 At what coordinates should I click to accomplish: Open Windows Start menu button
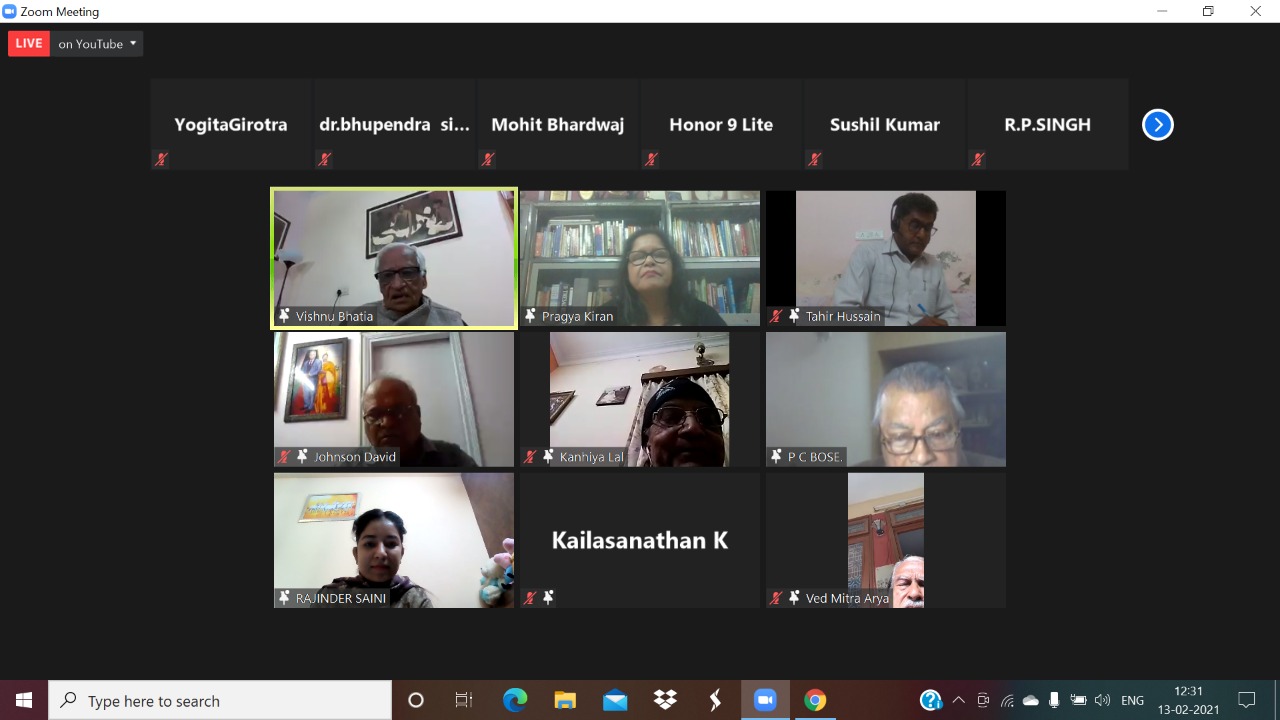[24, 700]
